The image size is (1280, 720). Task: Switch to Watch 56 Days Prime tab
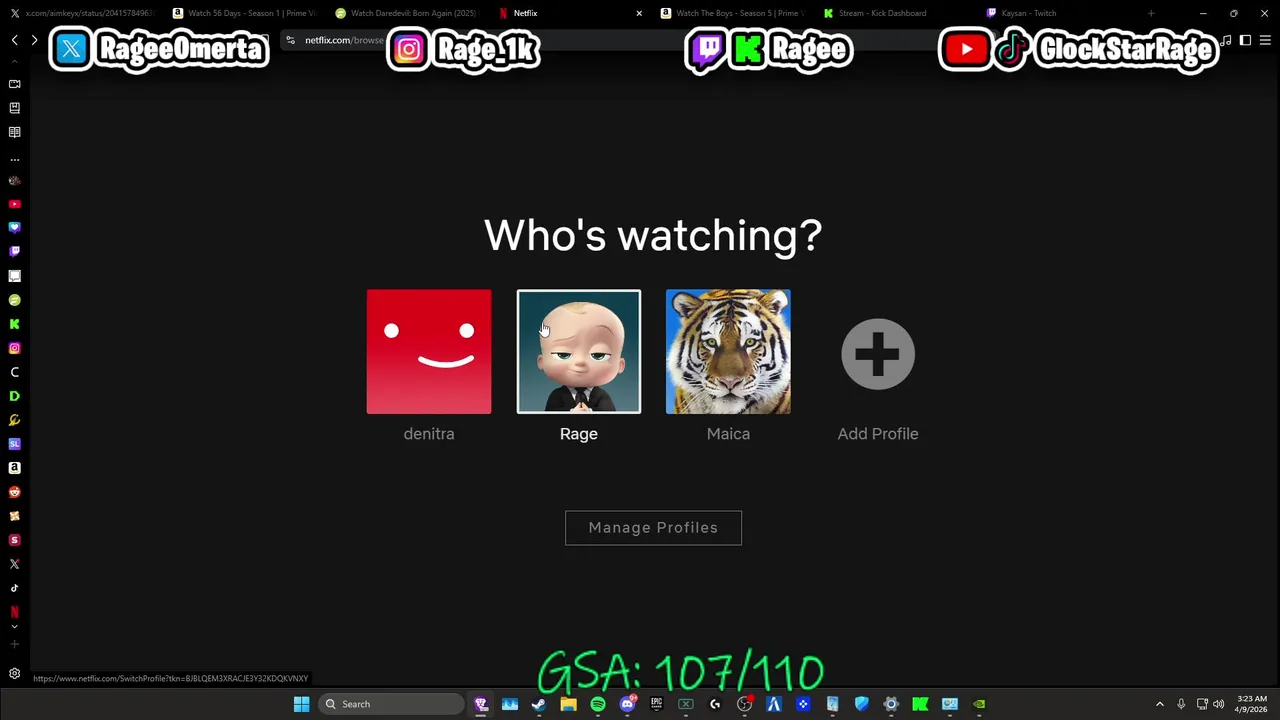(x=245, y=13)
